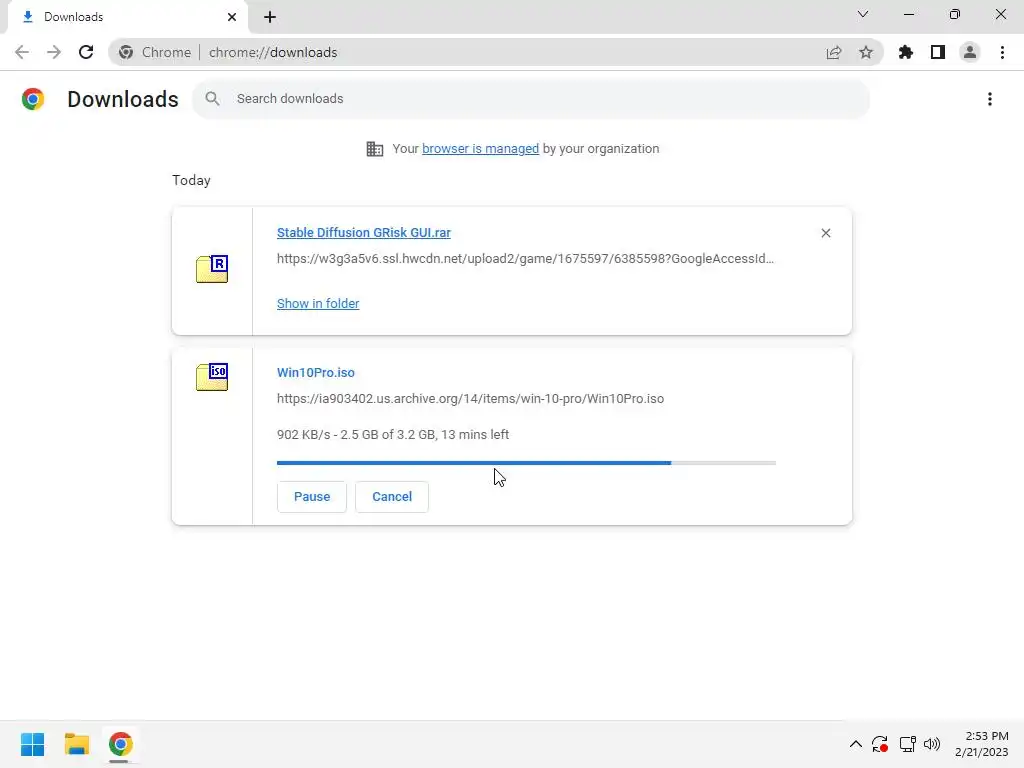
Task: Click the address bar URL
Action: [273, 52]
